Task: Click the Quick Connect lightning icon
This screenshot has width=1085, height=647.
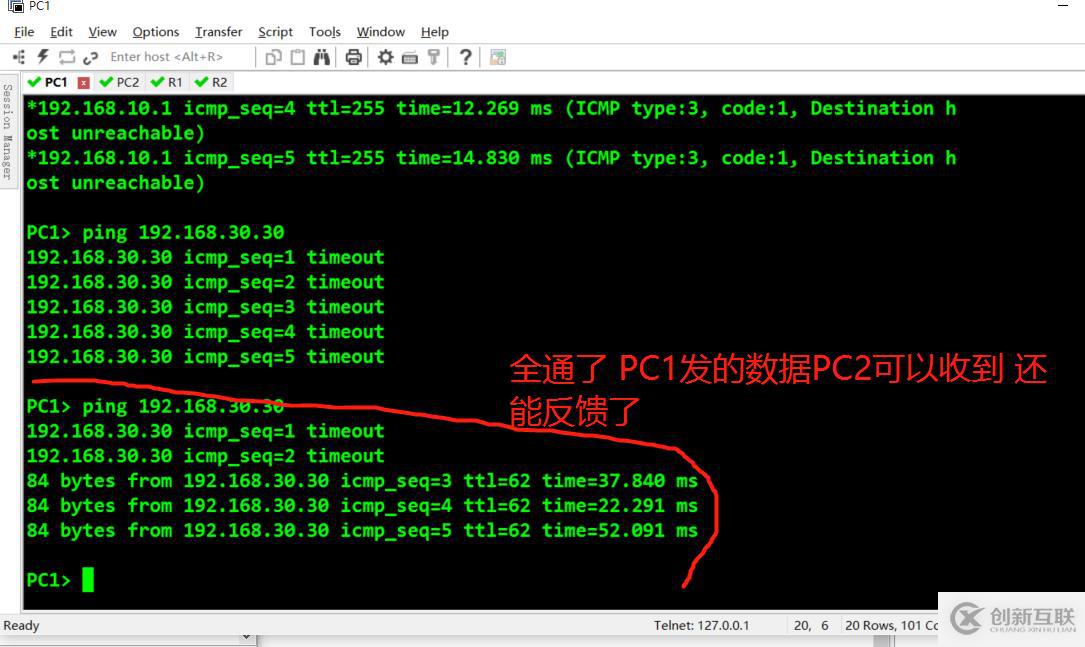Action: coord(43,57)
